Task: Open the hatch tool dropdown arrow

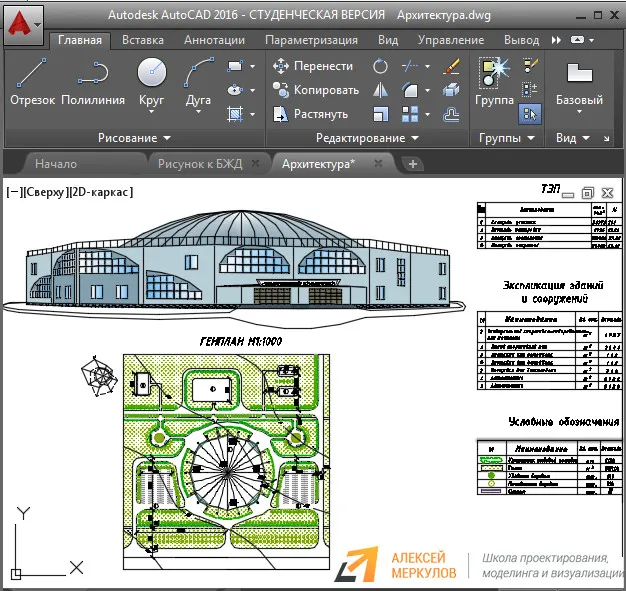Action: point(252,114)
